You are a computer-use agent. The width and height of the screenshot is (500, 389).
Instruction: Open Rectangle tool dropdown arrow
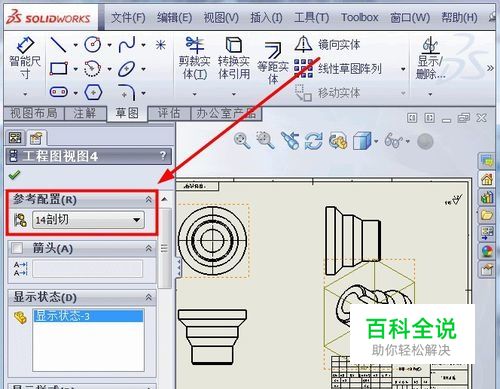coord(75,69)
